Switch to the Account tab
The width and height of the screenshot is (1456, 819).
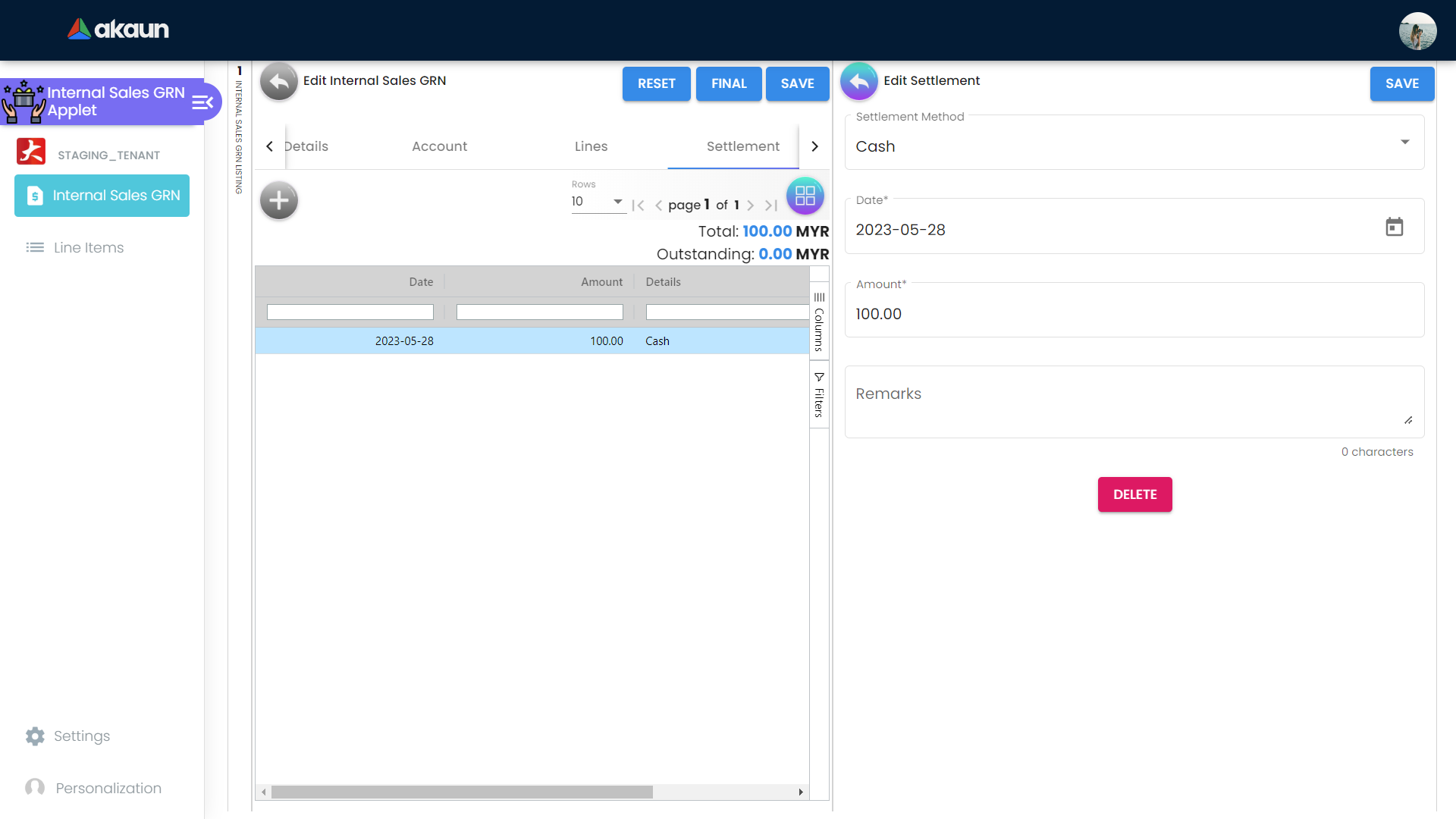[x=439, y=146]
